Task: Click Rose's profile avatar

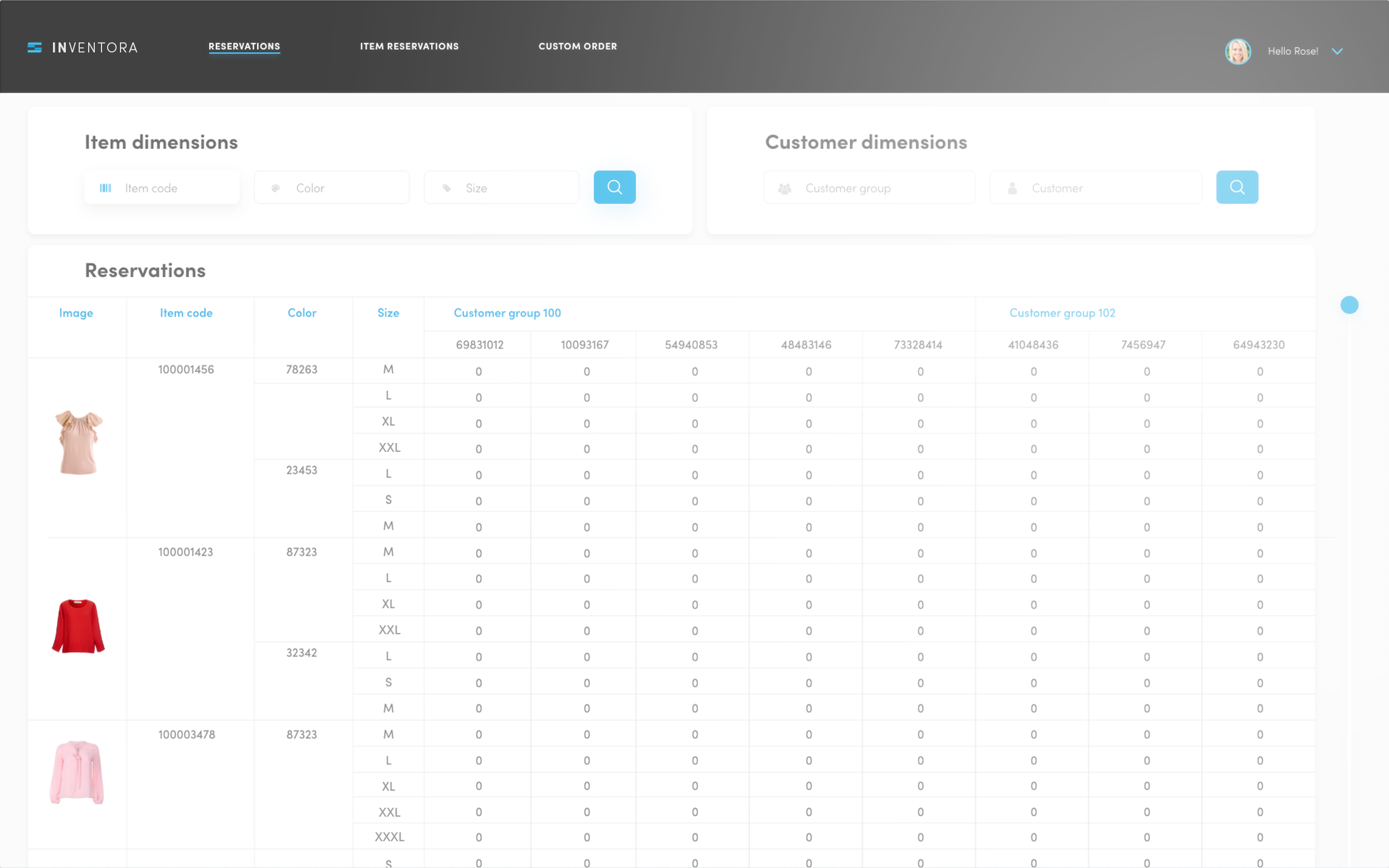Action: [1238, 52]
